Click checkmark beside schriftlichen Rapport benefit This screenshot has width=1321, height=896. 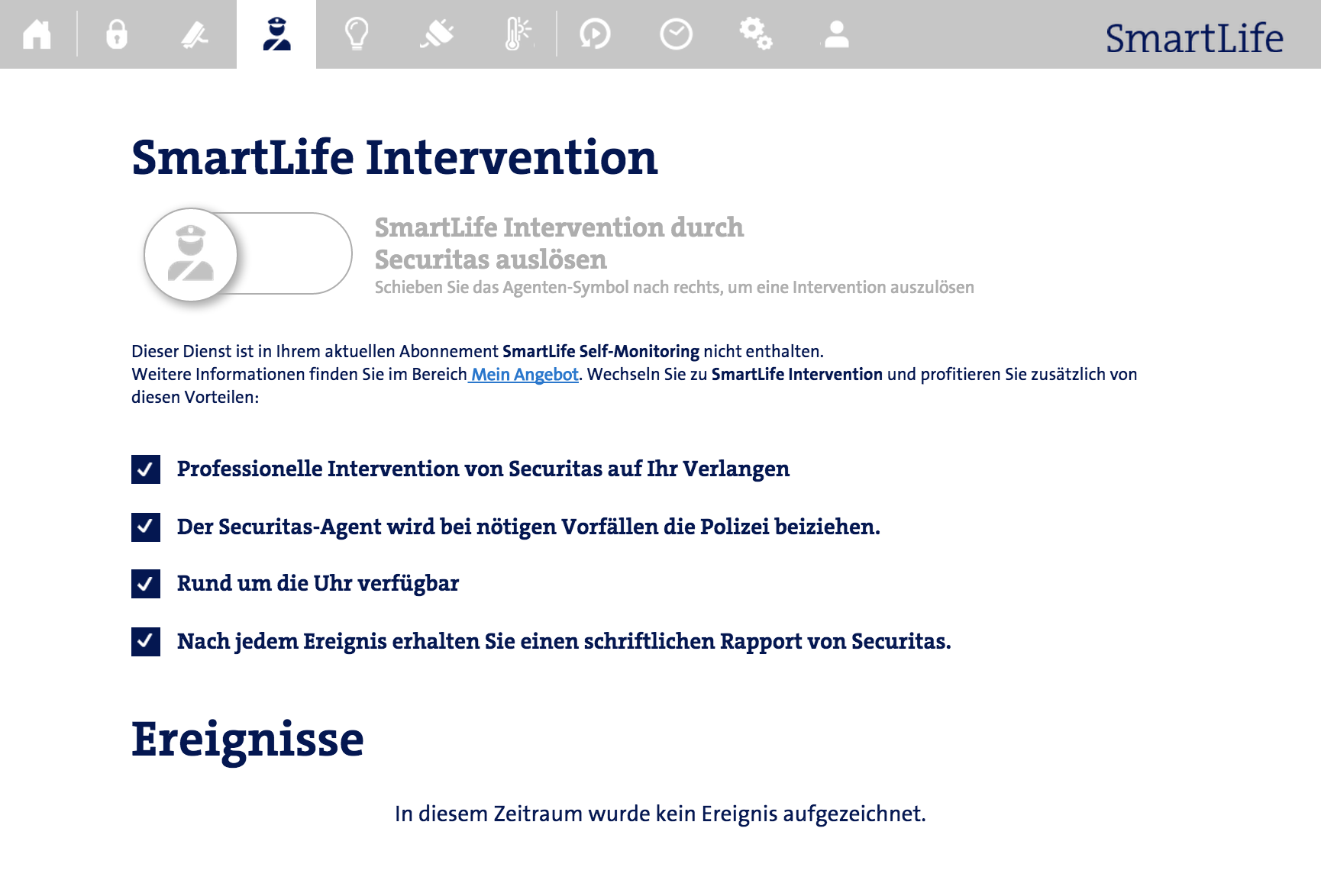click(x=146, y=642)
